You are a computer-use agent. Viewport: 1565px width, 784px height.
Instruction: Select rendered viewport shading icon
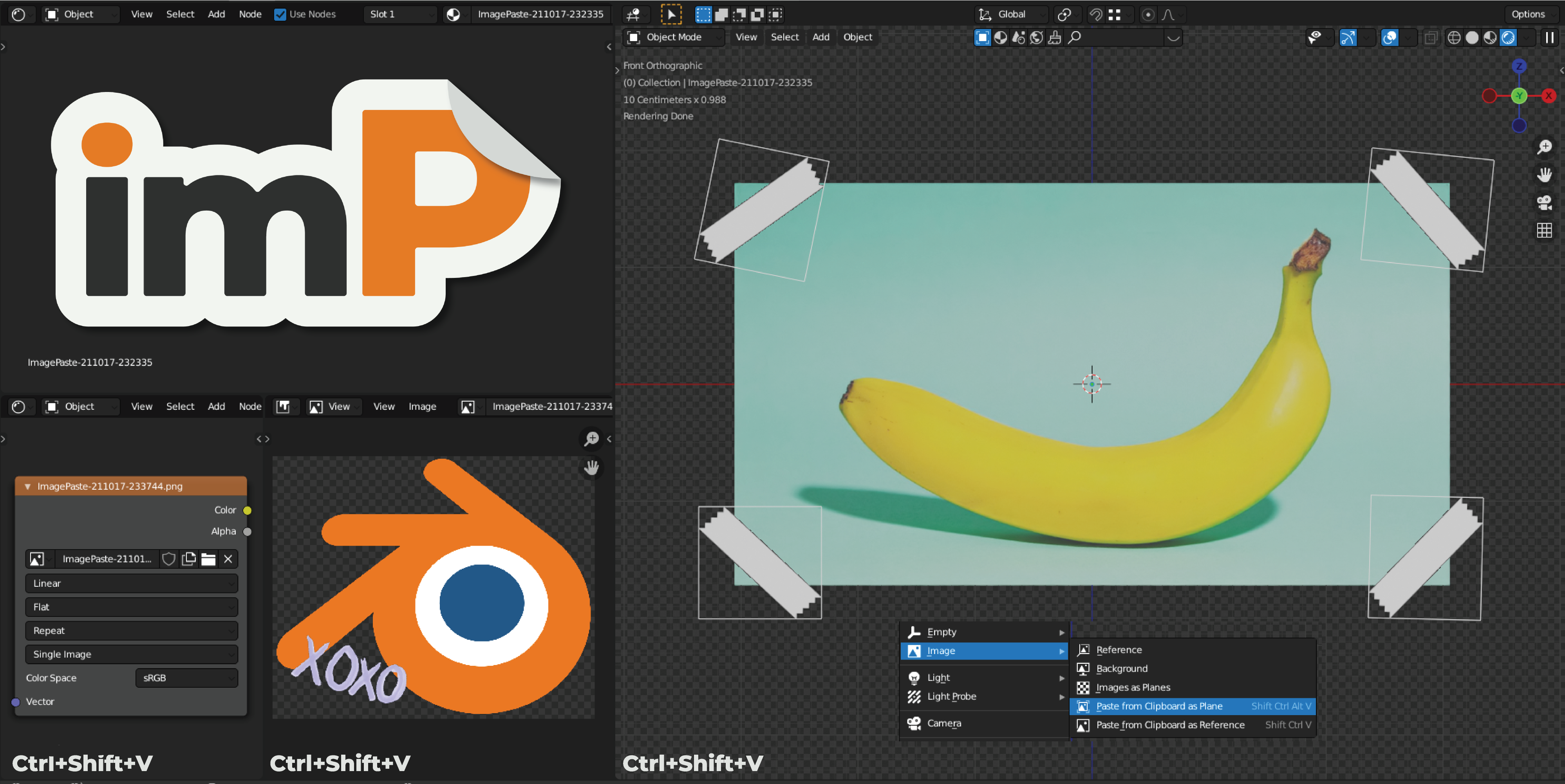pyautogui.click(x=1508, y=38)
